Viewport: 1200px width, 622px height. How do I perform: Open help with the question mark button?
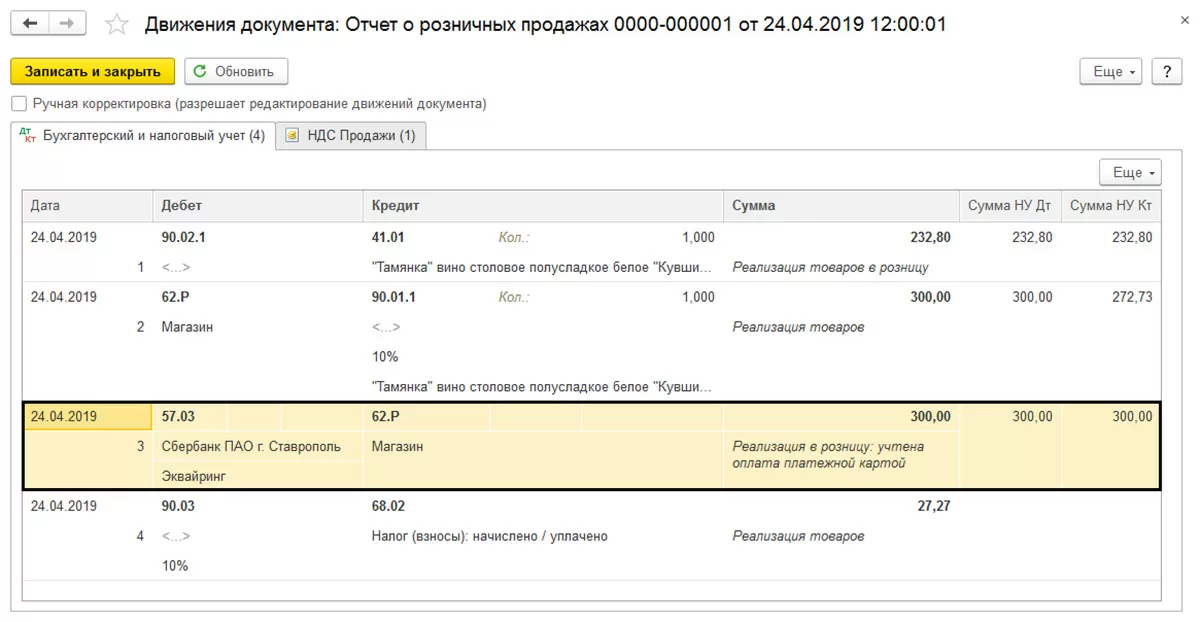(1166, 71)
